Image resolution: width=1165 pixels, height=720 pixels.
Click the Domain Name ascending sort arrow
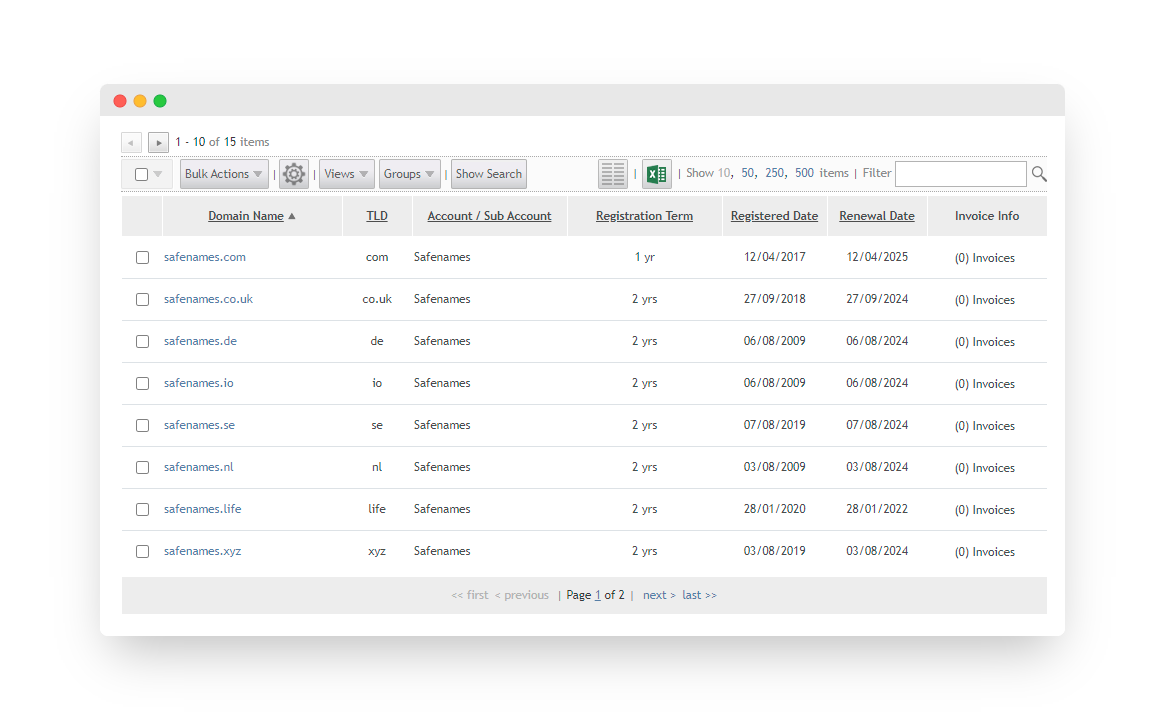pyautogui.click(x=292, y=216)
